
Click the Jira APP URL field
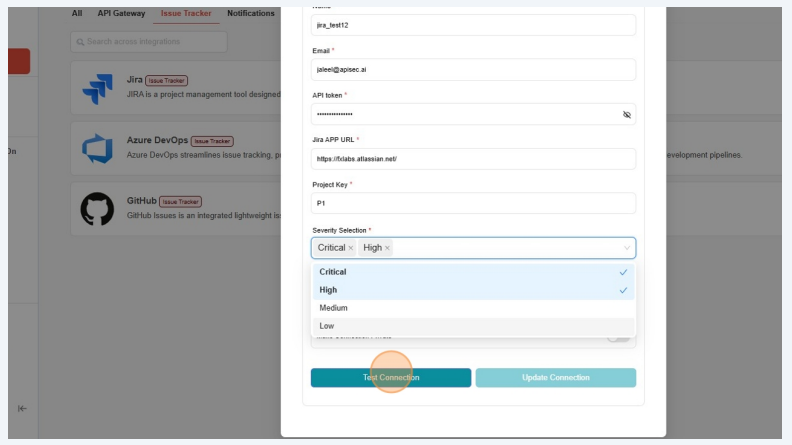click(473, 159)
